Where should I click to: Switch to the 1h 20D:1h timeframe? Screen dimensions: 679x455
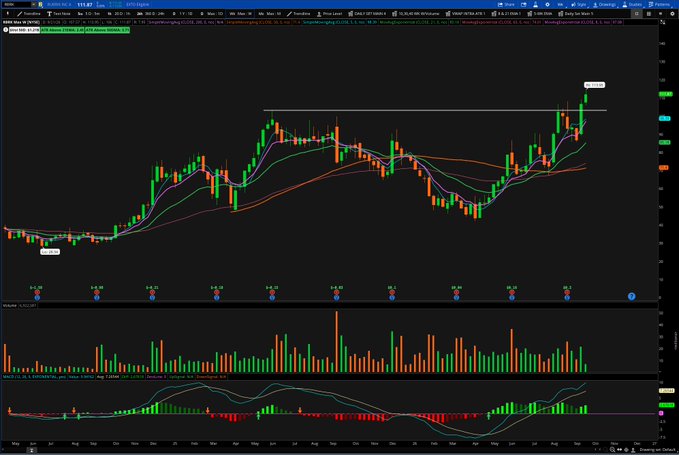(119, 13)
